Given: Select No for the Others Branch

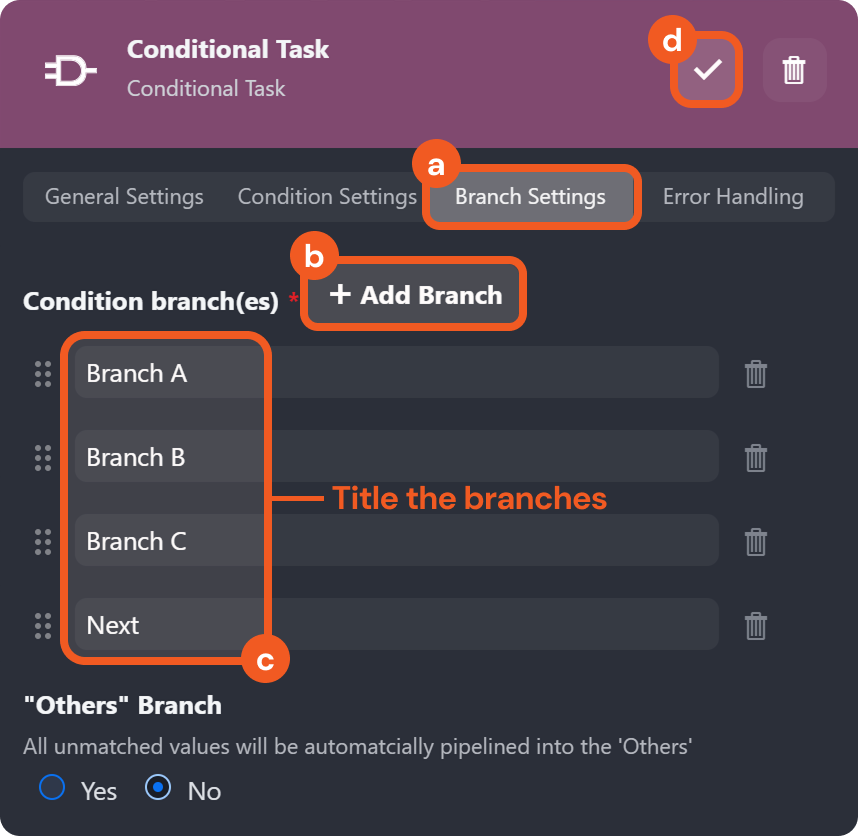Looking at the screenshot, I should click(158, 788).
